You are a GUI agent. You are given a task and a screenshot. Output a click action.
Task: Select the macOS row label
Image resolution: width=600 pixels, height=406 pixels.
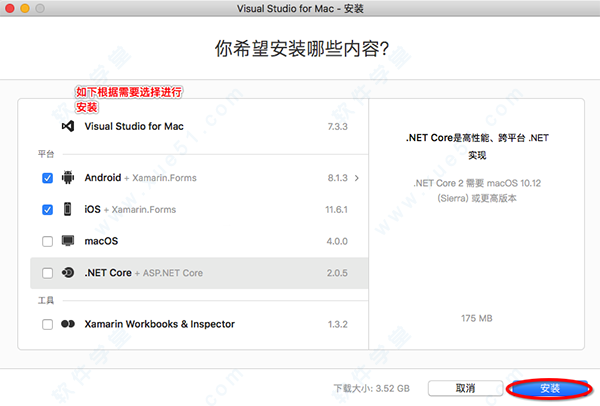coord(101,241)
